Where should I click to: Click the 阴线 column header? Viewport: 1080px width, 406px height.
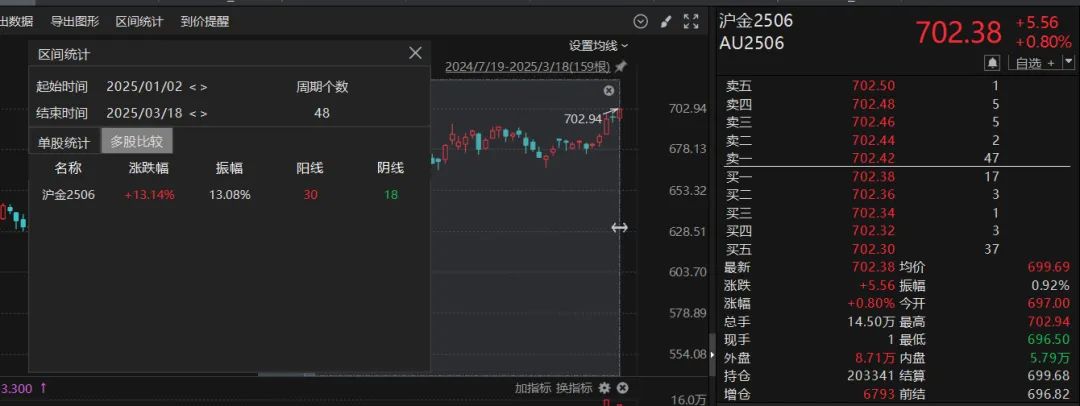click(x=391, y=168)
